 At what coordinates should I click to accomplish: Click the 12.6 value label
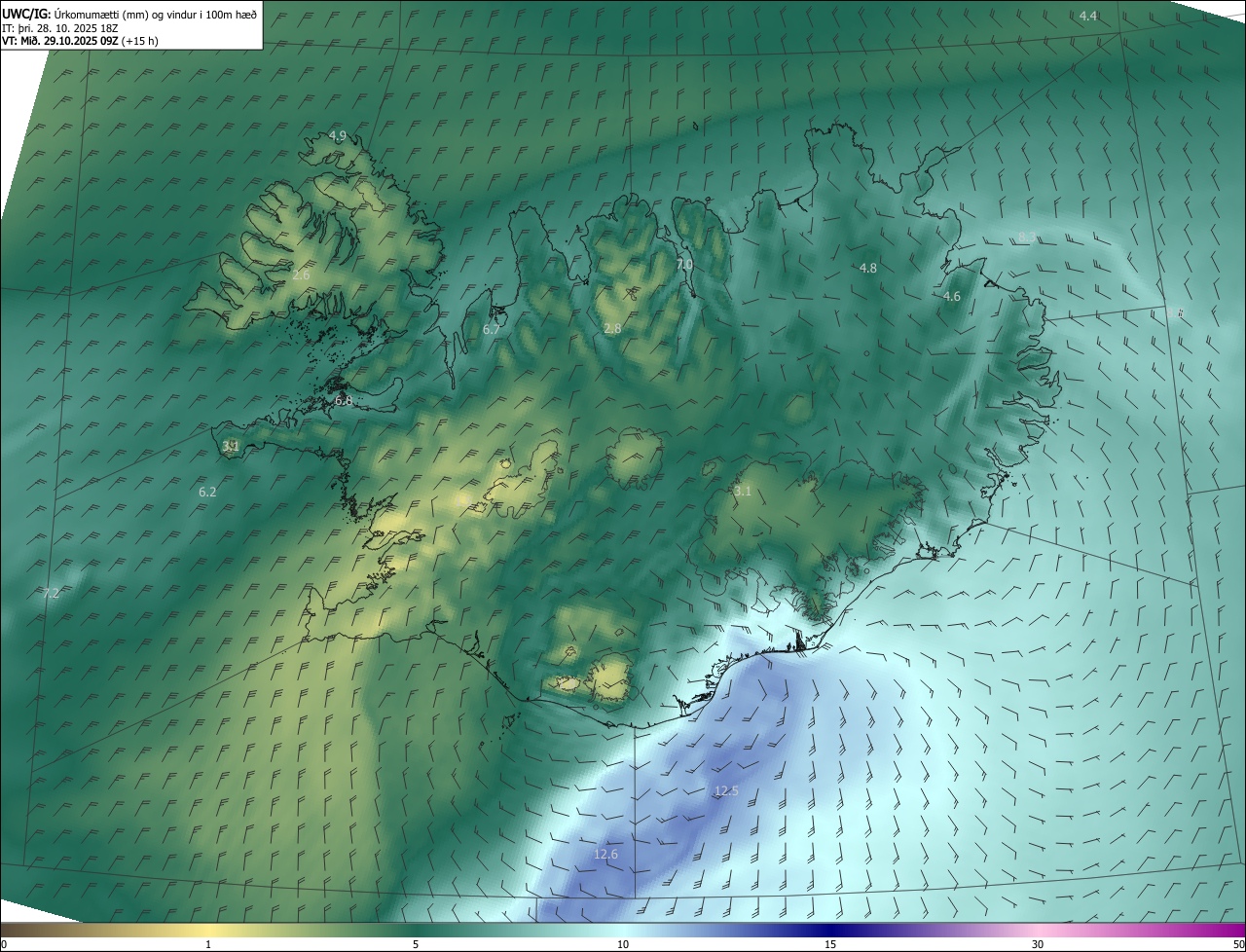(x=605, y=855)
